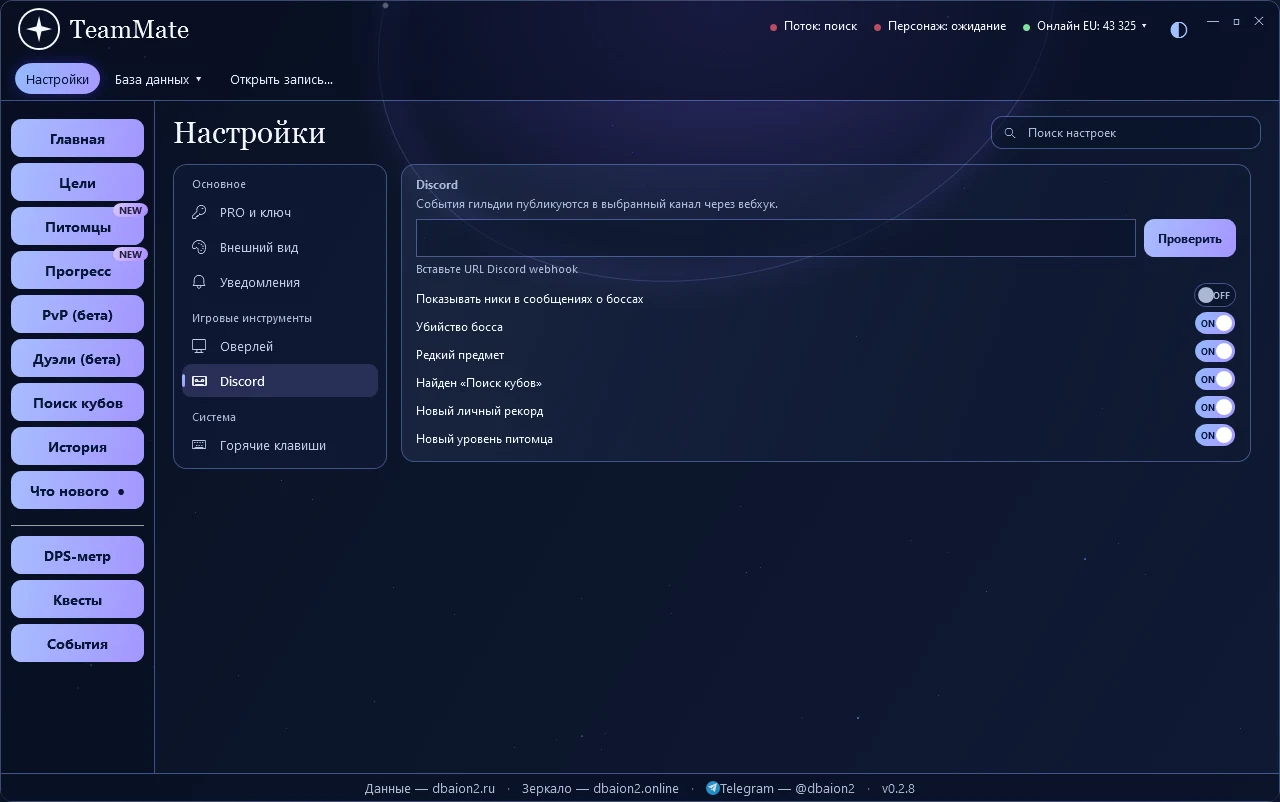Open the База данных dropdown menu
1280x802 pixels.
tap(158, 79)
